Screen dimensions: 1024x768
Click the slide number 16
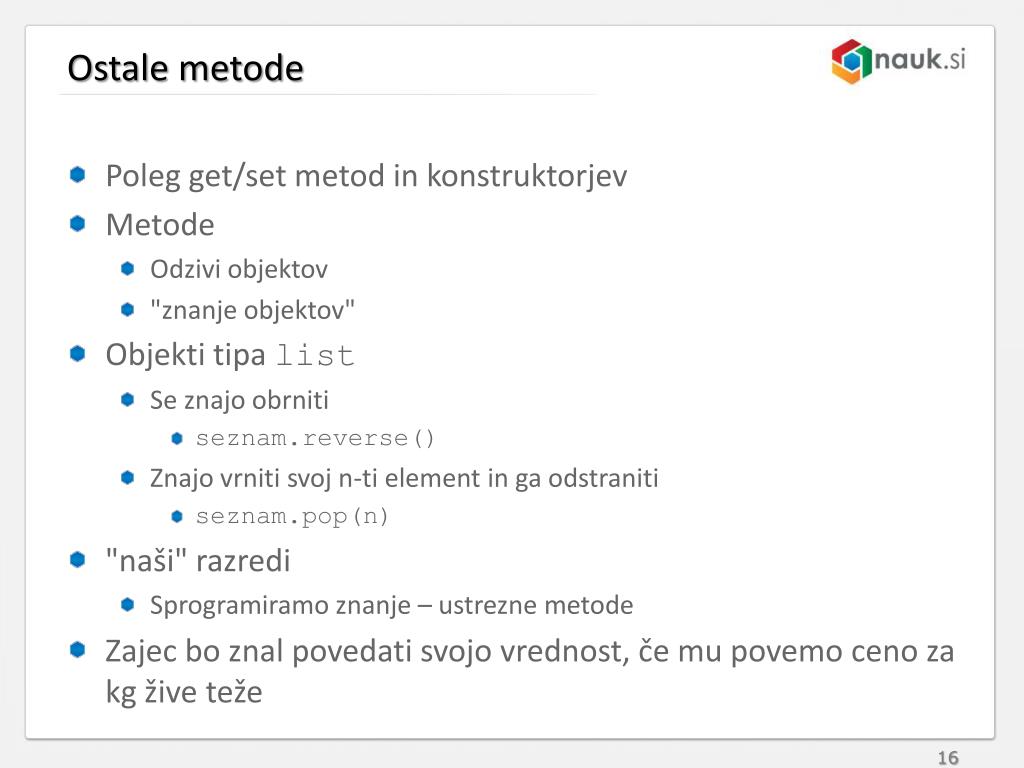[948, 758]
